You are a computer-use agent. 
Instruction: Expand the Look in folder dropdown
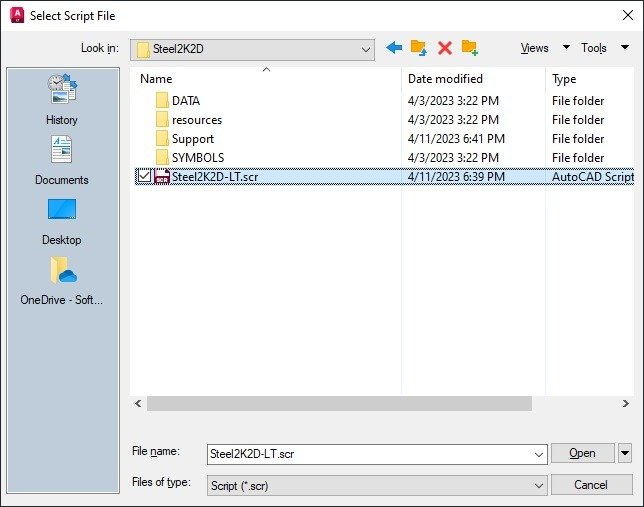click(x=366, y=50)
